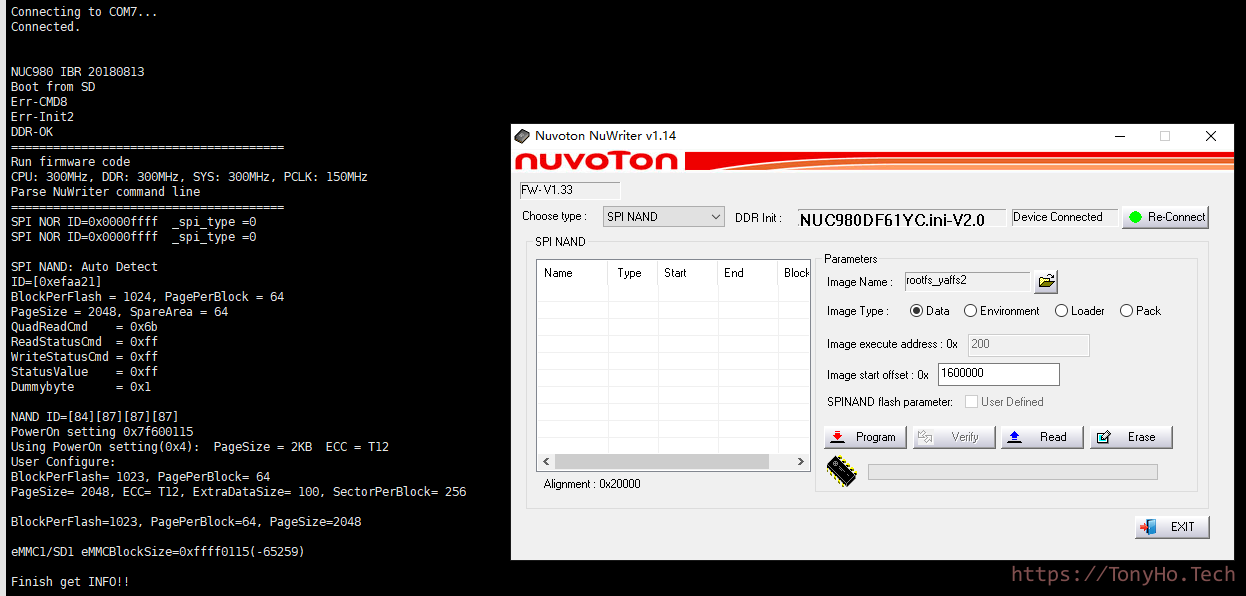
Task: Select the Loader image type option
Action: coord(1061,311)
